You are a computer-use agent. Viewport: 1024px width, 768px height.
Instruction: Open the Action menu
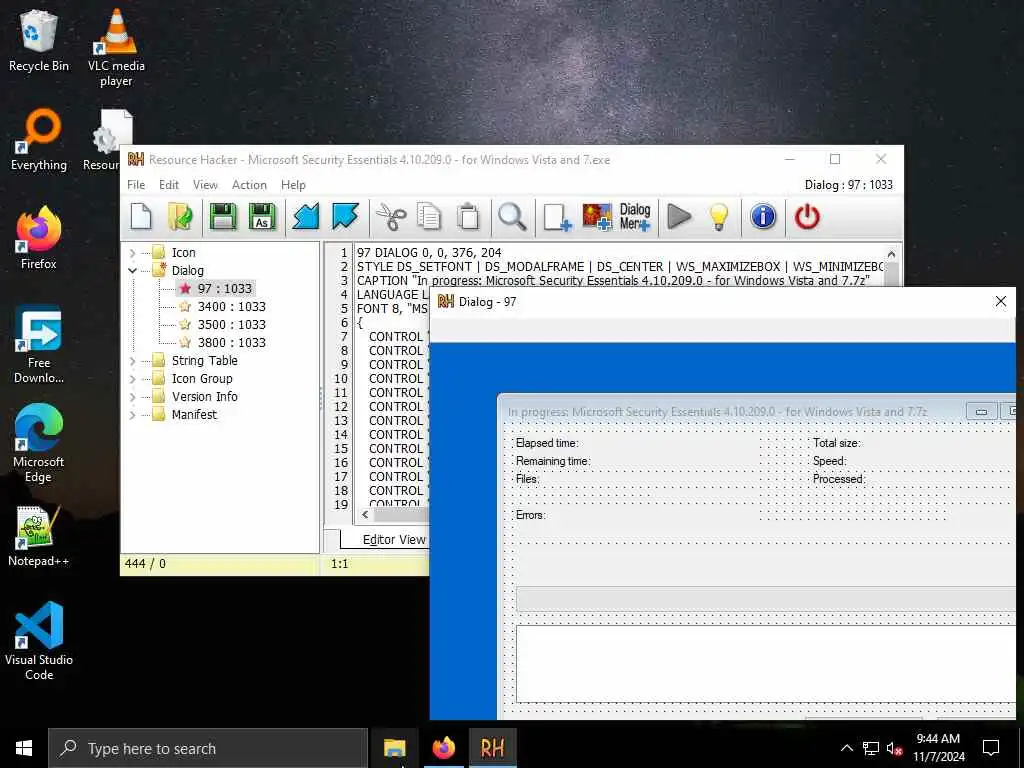[249, 185]
